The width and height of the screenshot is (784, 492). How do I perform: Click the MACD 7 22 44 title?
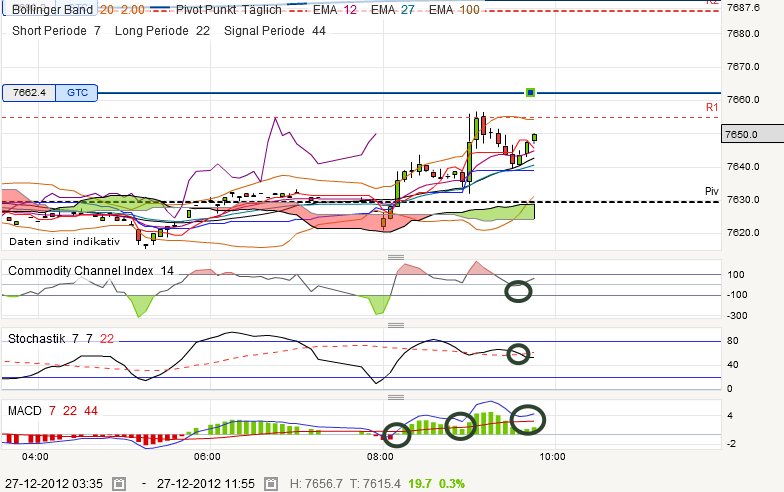click(53, 410)
